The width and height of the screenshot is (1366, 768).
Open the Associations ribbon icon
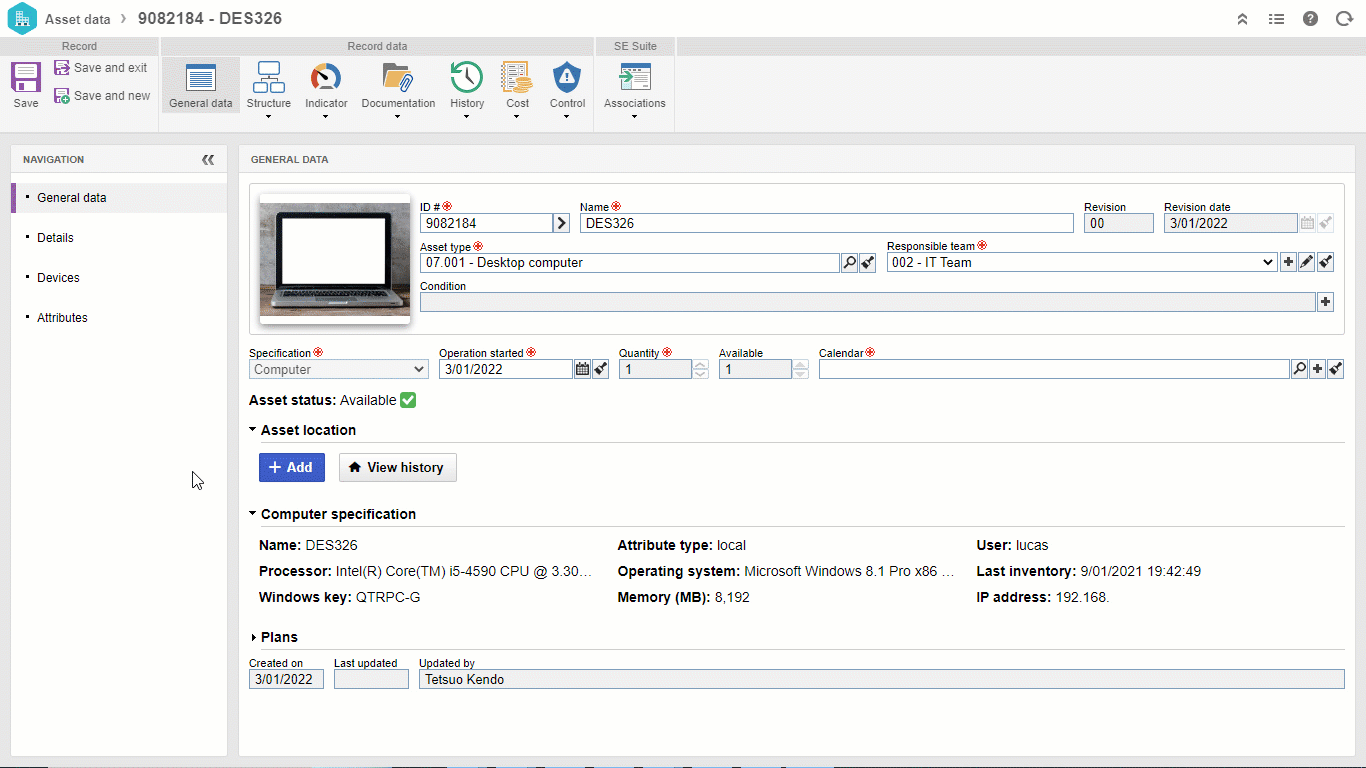pos(634,78)
